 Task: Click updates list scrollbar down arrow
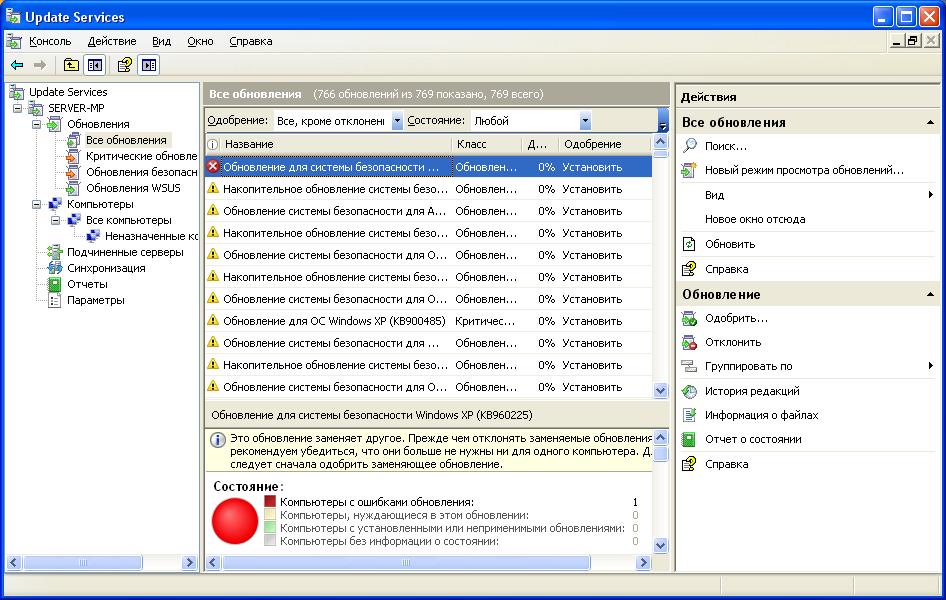point(661,391)
